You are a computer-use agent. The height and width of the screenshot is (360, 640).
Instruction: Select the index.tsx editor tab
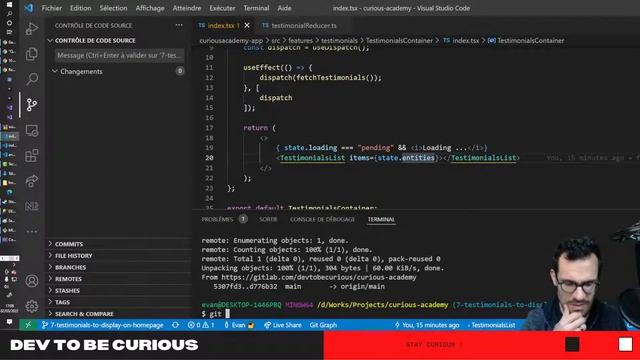pos(221,25)
